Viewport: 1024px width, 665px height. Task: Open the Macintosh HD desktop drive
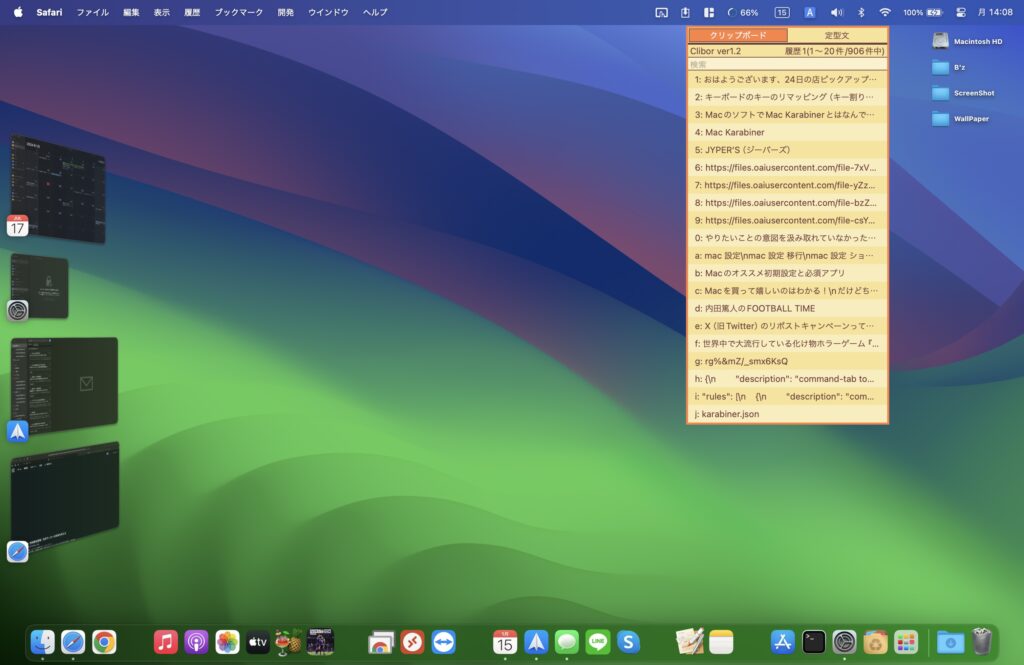coord(941,41)
